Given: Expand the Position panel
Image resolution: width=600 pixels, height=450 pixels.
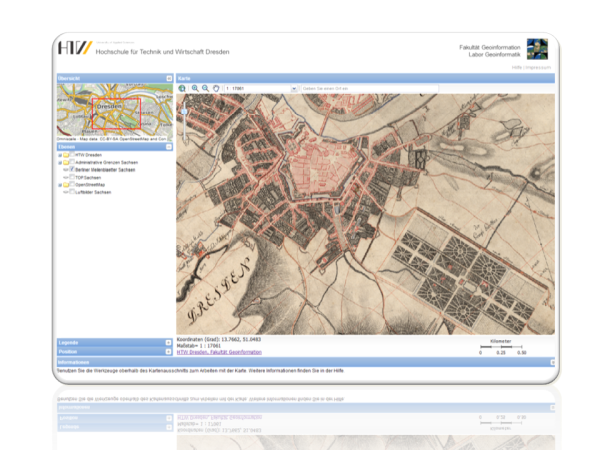Looking at the screenshot, I should tap(168, 352).
